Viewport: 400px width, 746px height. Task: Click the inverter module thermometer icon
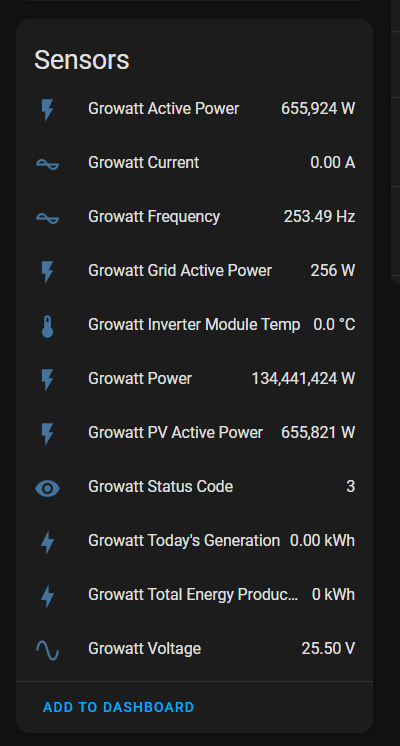(48, 326)
